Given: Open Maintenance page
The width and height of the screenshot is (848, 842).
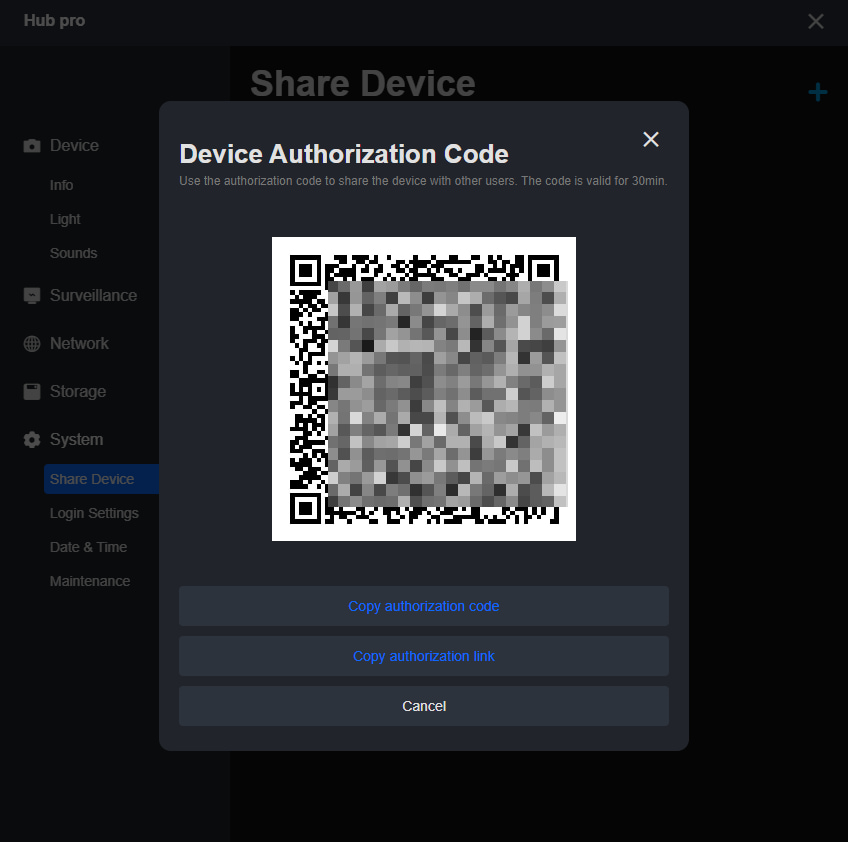Looking at the screenshot, I should (x=90, y=581).
